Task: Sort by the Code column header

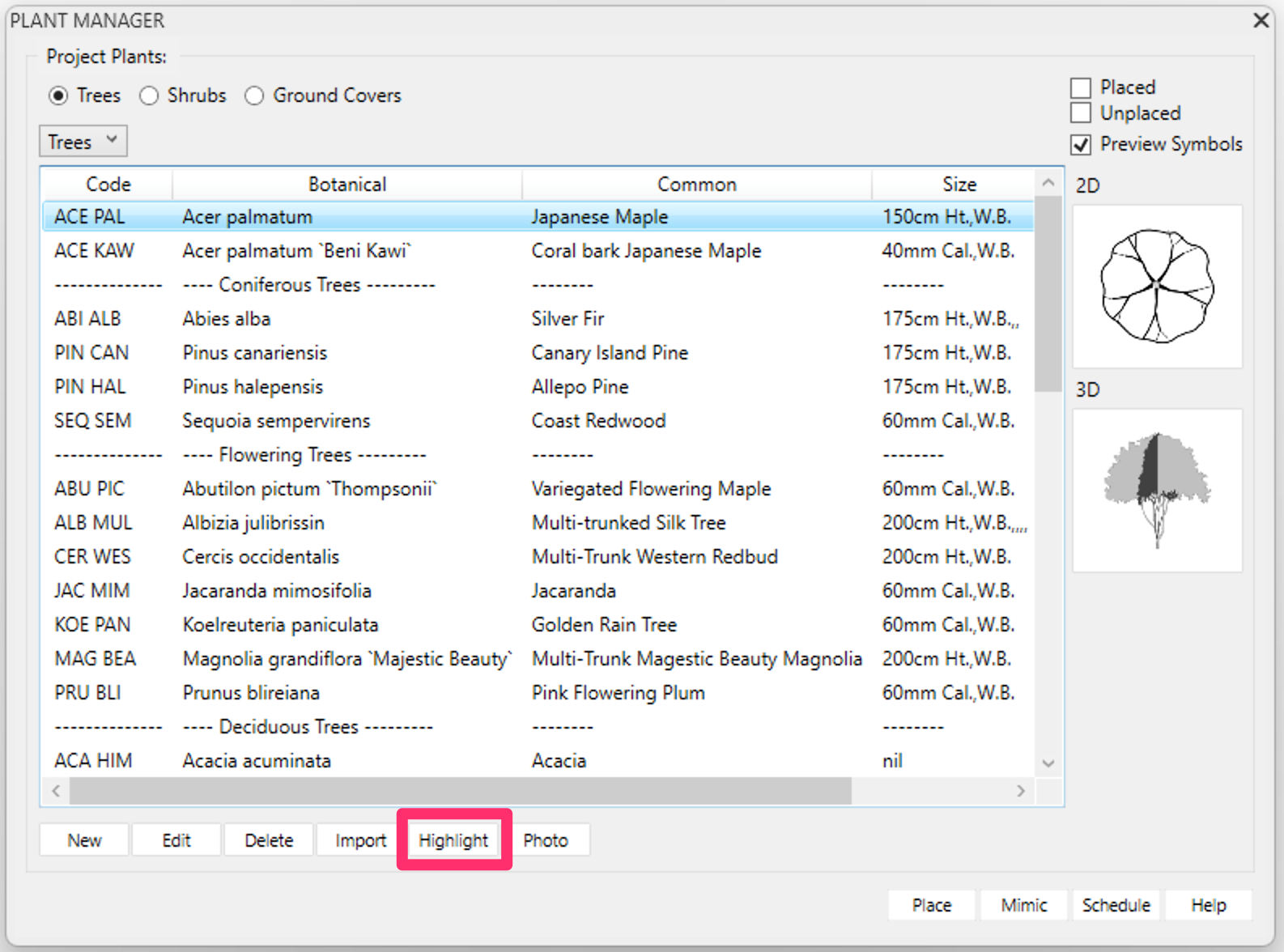Action: 108,185
